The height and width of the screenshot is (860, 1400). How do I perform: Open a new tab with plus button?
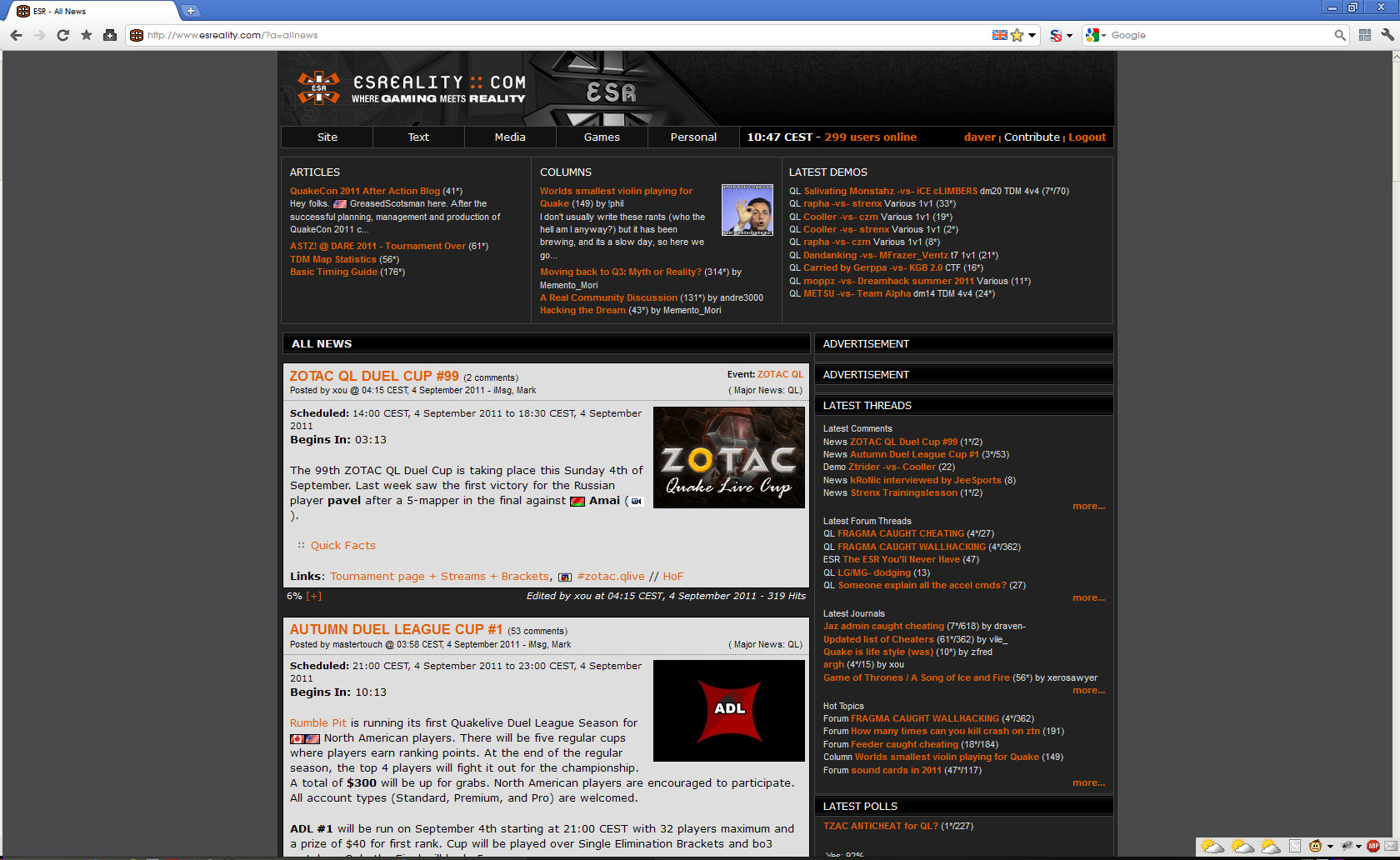click(191, 11)
